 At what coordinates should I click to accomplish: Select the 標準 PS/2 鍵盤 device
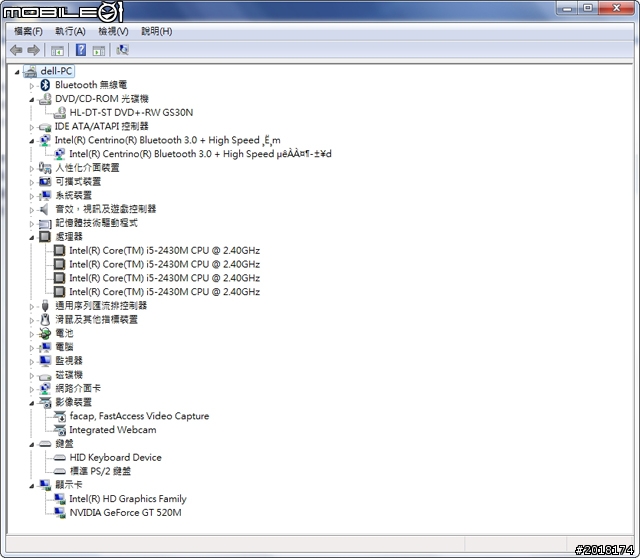[100, 471]
